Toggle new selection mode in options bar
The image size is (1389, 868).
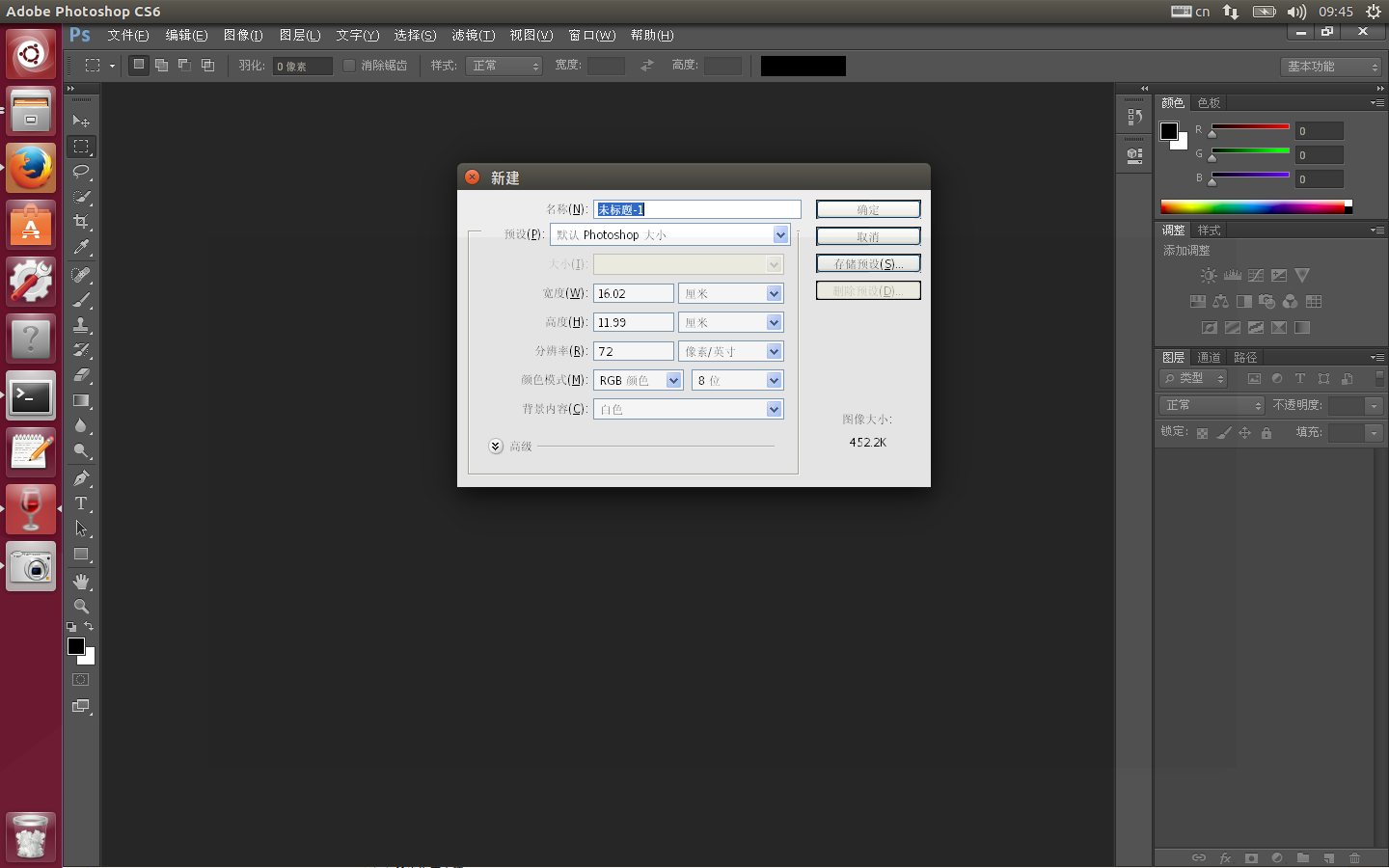tap(139, 66)
